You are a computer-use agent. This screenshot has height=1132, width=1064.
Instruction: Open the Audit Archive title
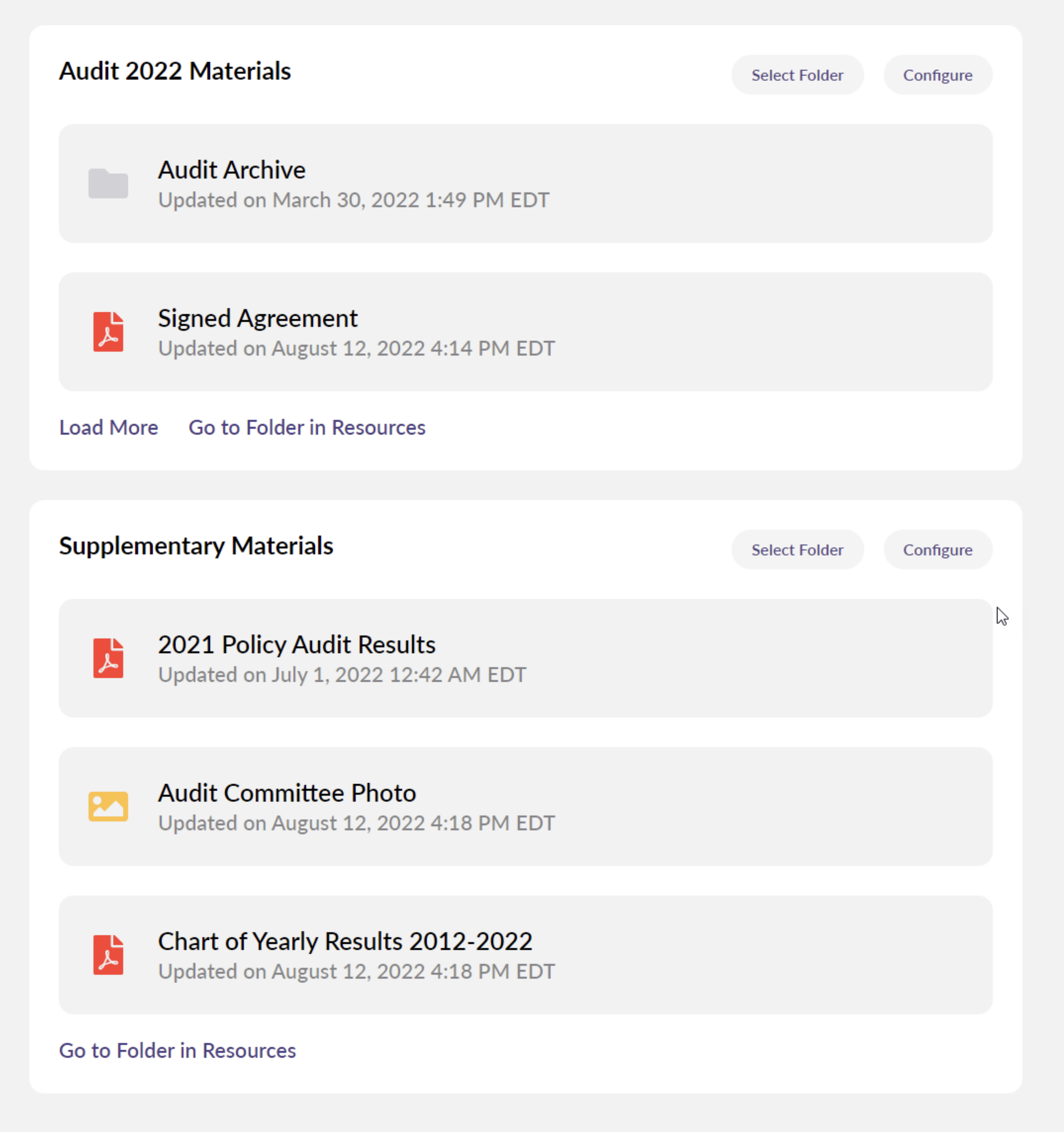[x=231, y=170]
